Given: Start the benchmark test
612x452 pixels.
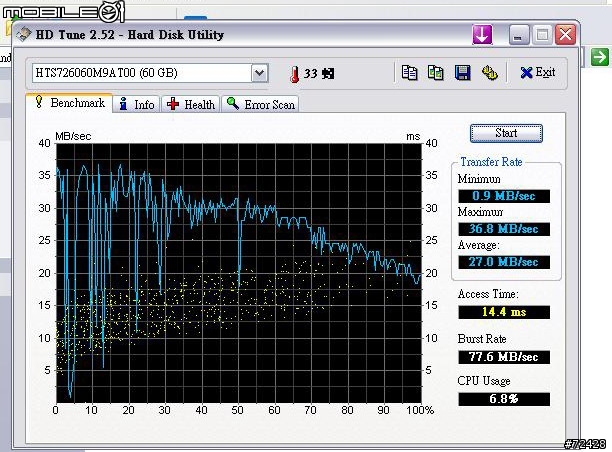Looking at the screenshot, I should coord(506,133).
